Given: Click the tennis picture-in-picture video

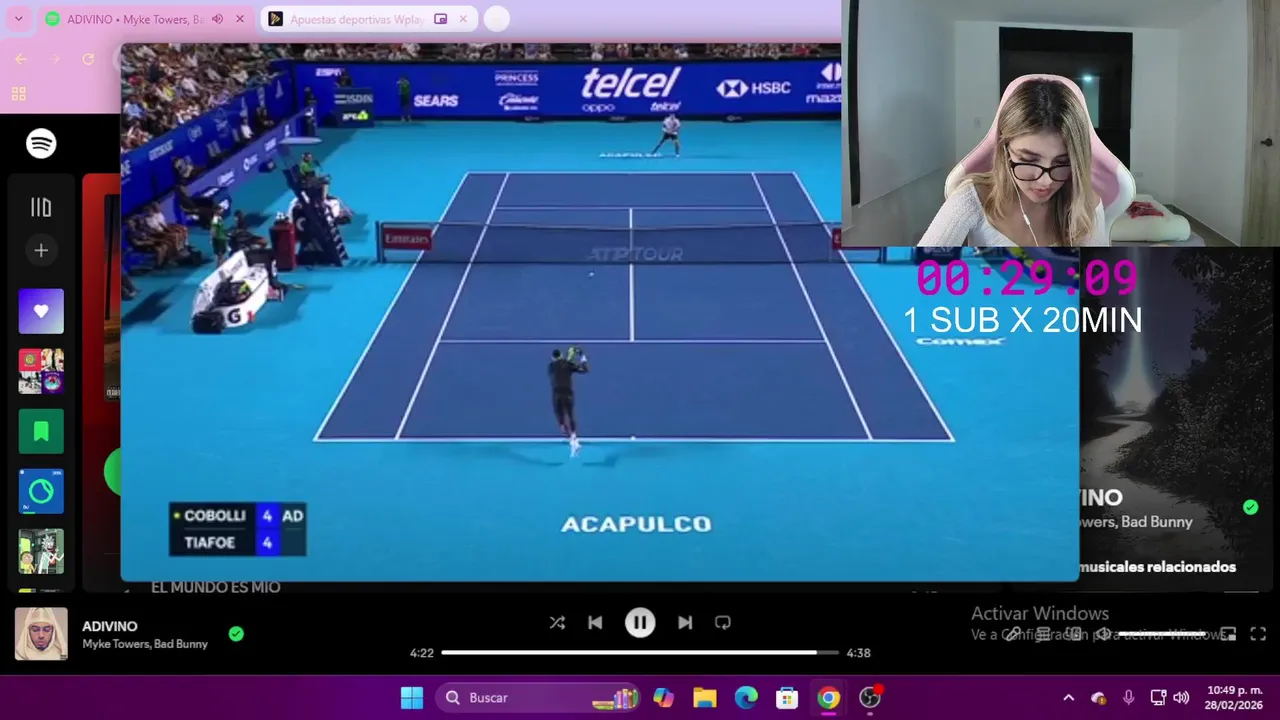Looking at the screenshot, I should point(600,311).
